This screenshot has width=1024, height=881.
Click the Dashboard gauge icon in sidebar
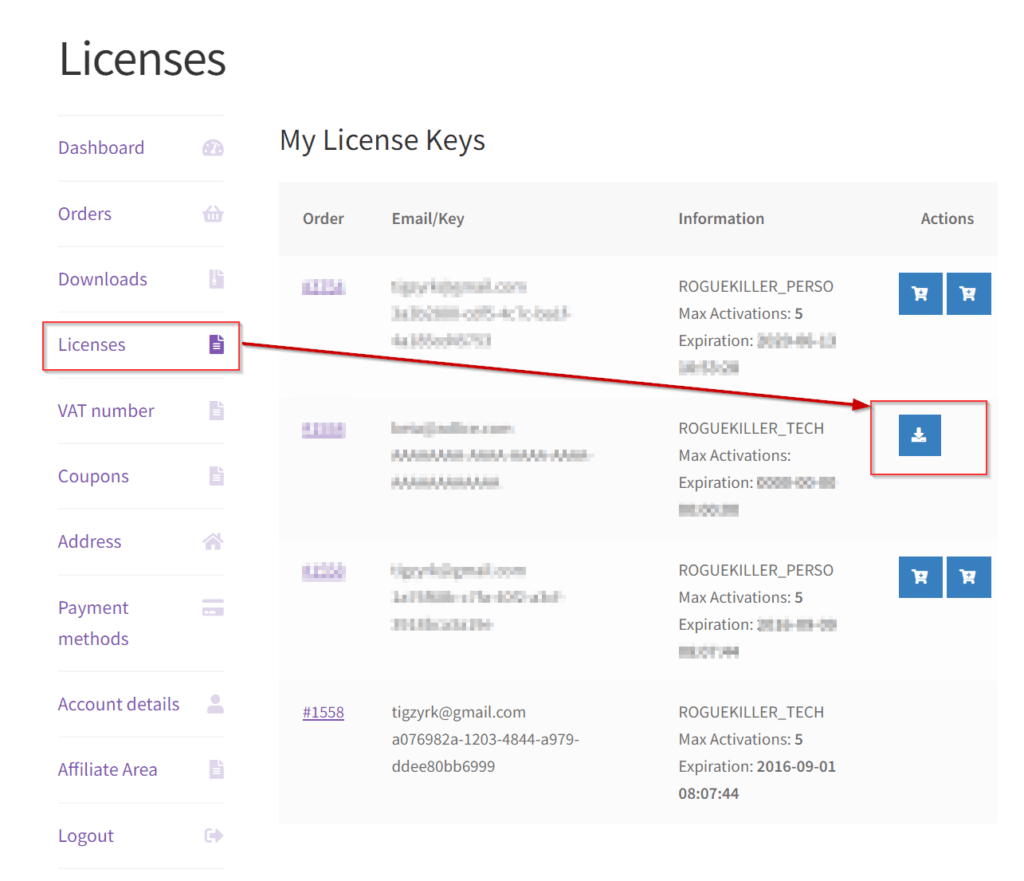click(x=213, y=148)
